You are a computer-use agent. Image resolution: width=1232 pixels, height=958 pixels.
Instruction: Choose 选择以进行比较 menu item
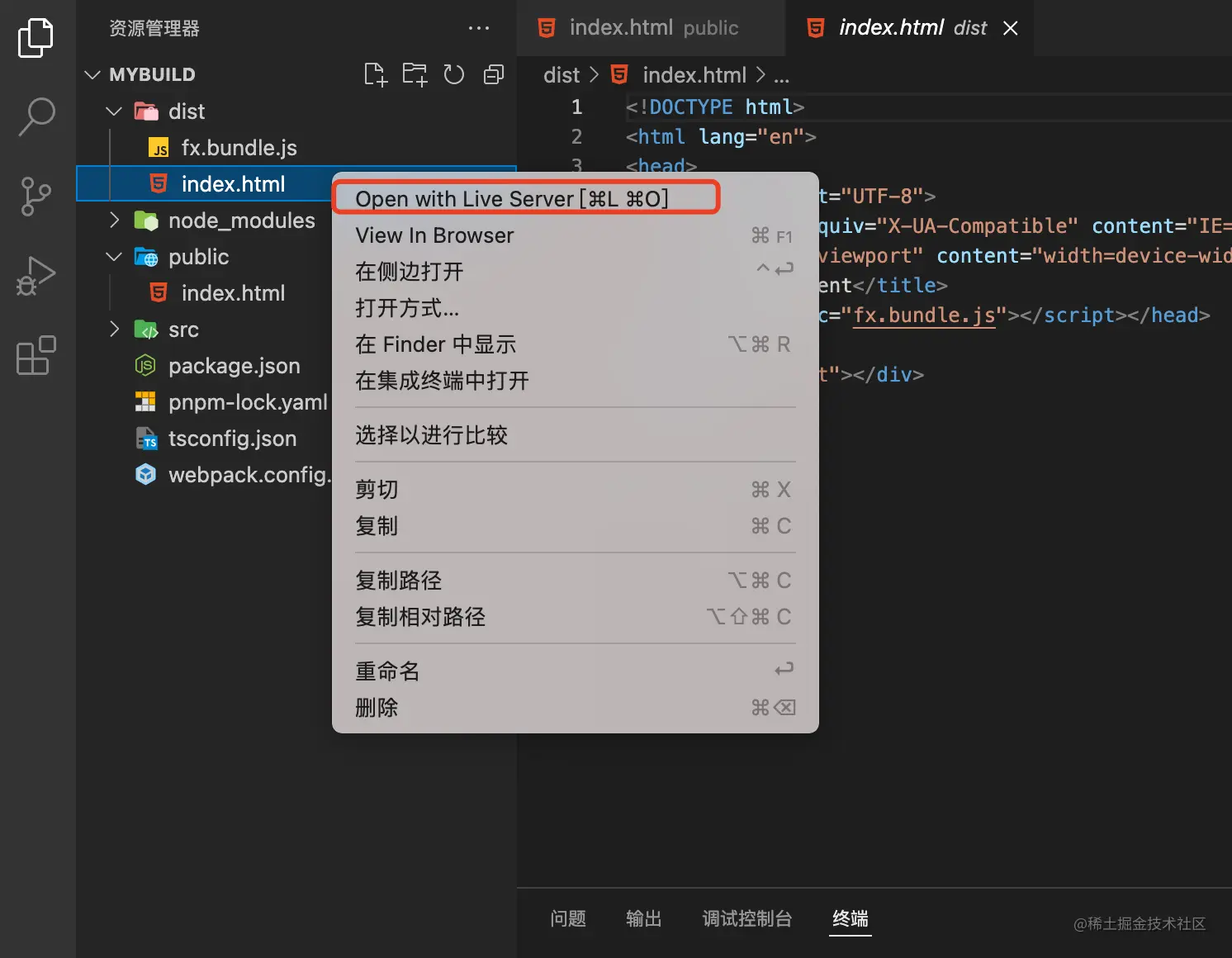[575, 435]
